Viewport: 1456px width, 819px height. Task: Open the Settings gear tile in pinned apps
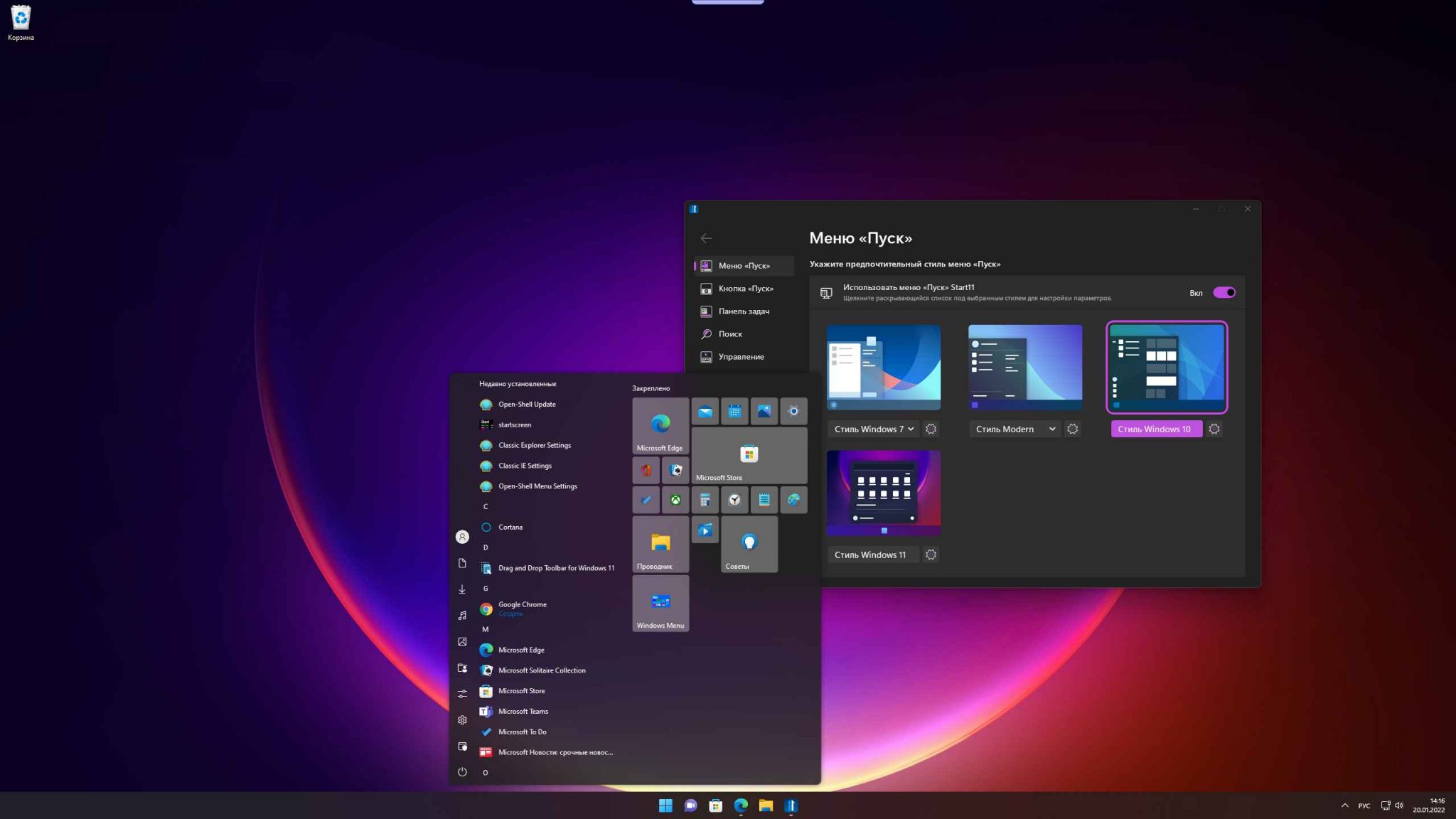click(793, 411)
